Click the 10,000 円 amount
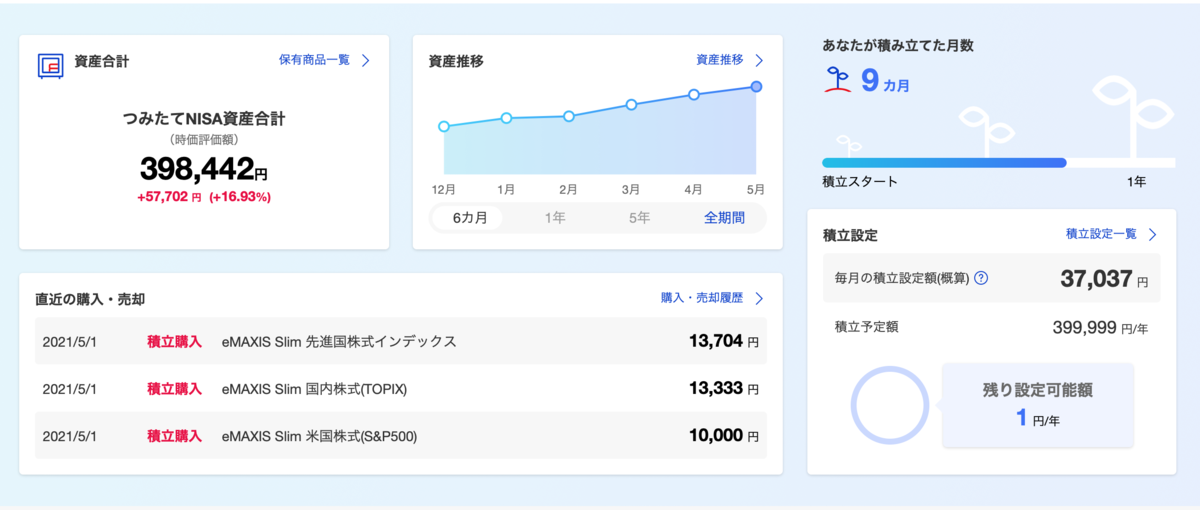The width and height of the screenshot is (1200, 510). click(x=724, y=436)
